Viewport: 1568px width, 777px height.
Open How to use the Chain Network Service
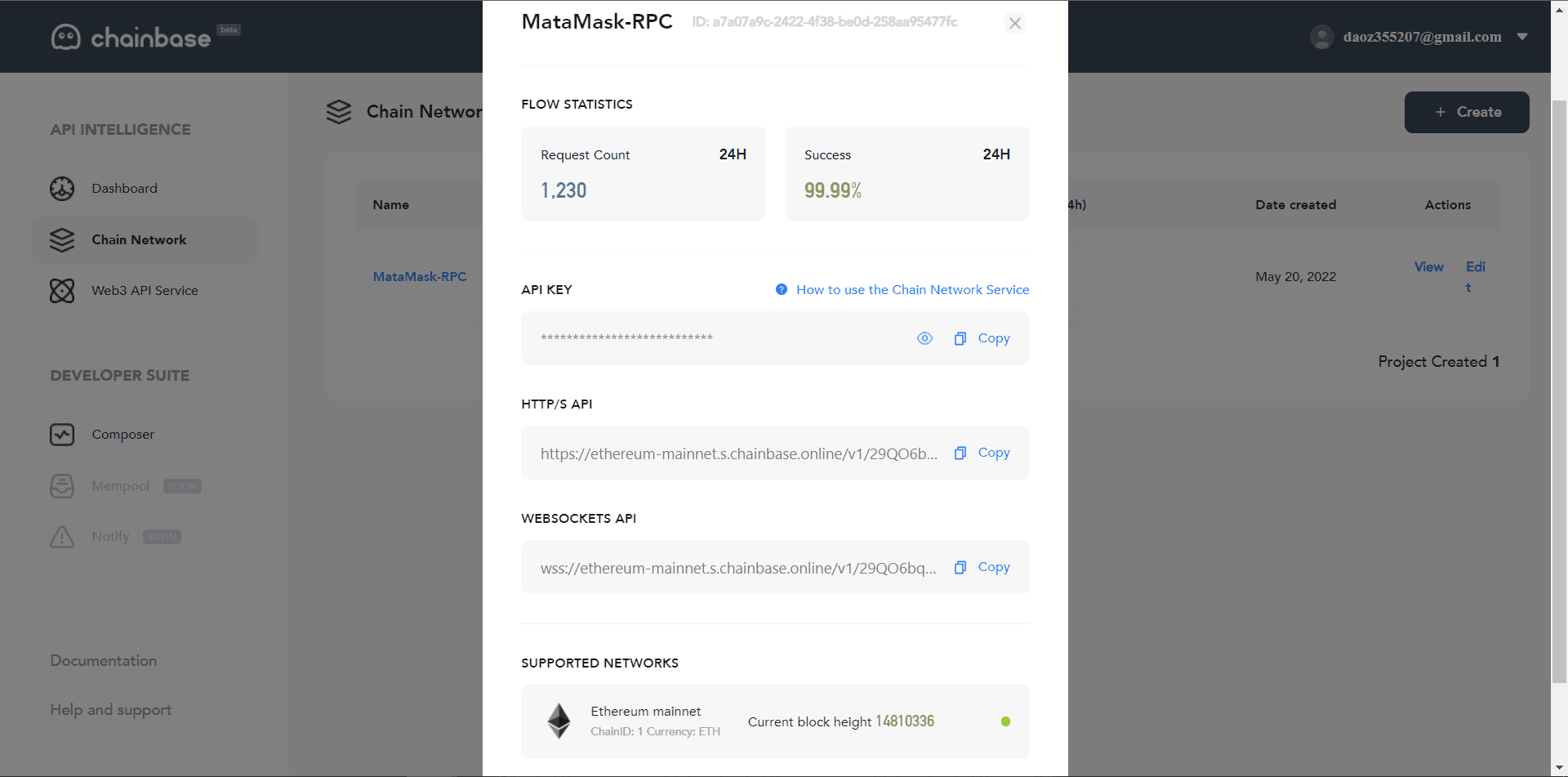(912, 290)
